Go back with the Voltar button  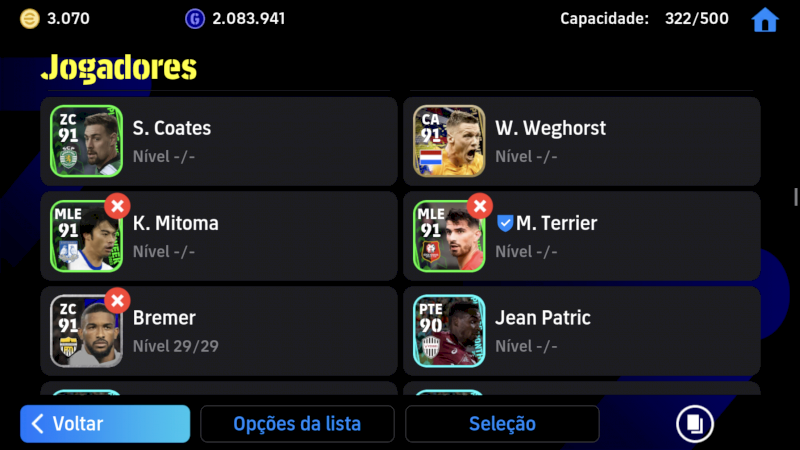tap(105, 423)
